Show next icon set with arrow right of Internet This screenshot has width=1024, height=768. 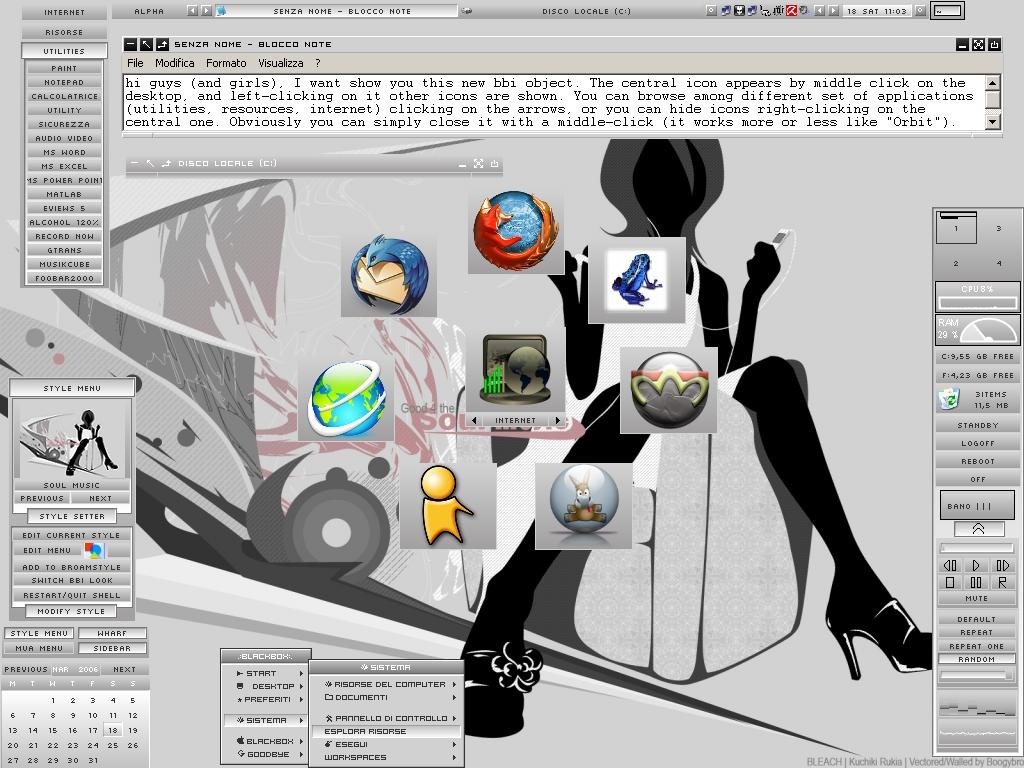(x=558, y=421)
